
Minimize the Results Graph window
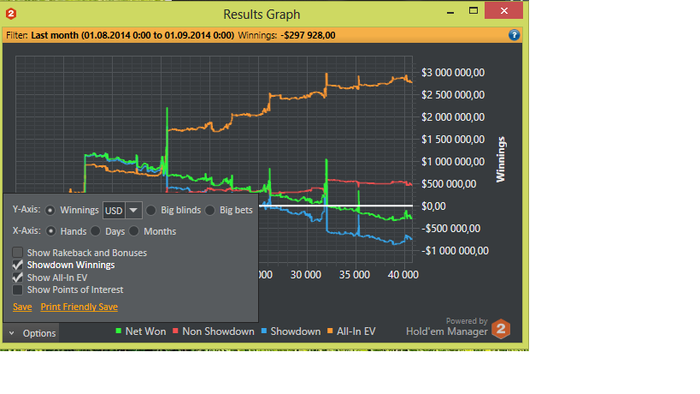click(x=450, y=12)
